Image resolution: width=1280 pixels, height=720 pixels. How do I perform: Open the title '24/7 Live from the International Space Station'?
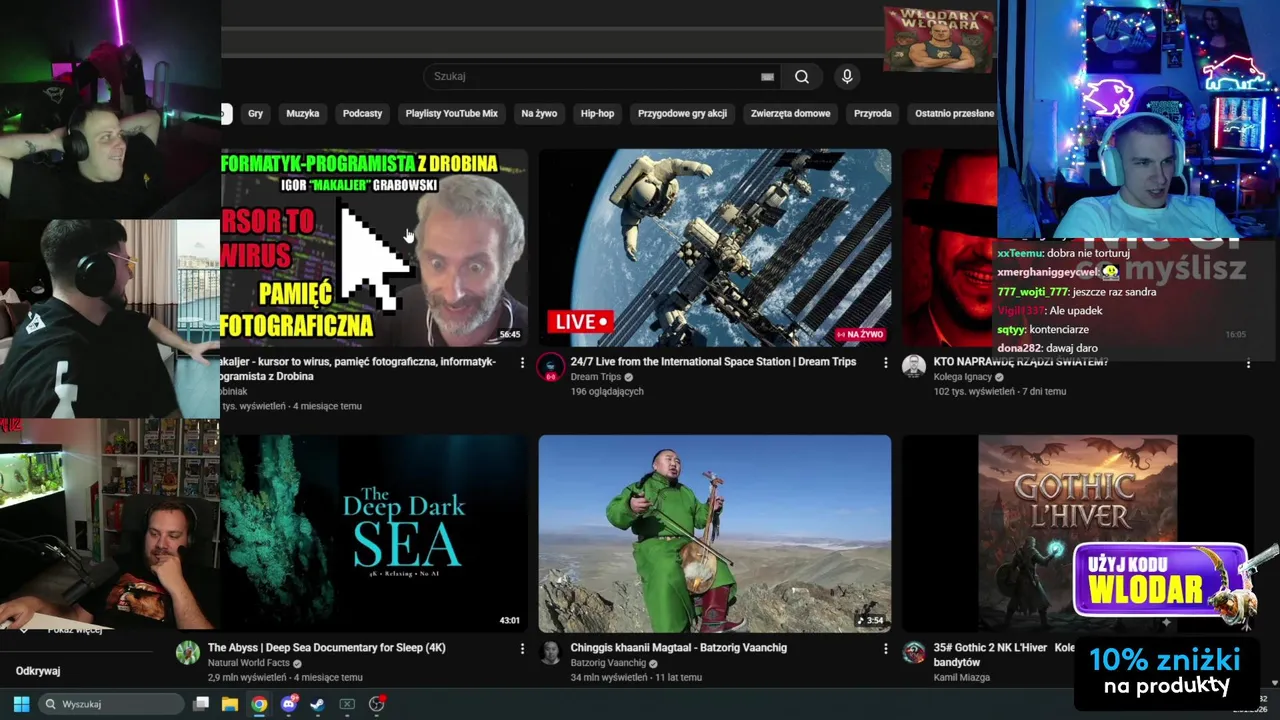click(x=713, y=362)
